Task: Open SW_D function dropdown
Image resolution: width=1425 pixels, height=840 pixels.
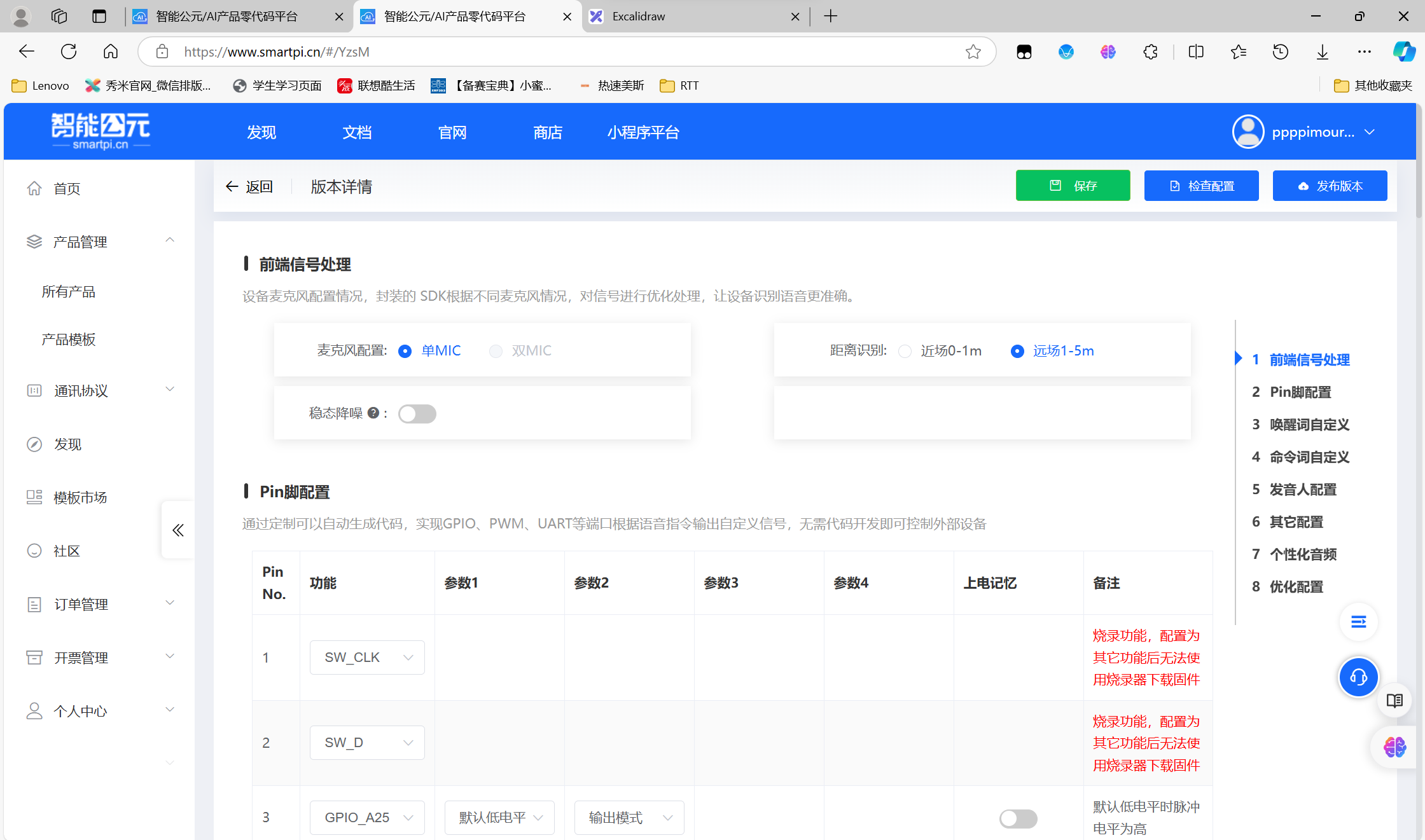Action: (367, 742)
